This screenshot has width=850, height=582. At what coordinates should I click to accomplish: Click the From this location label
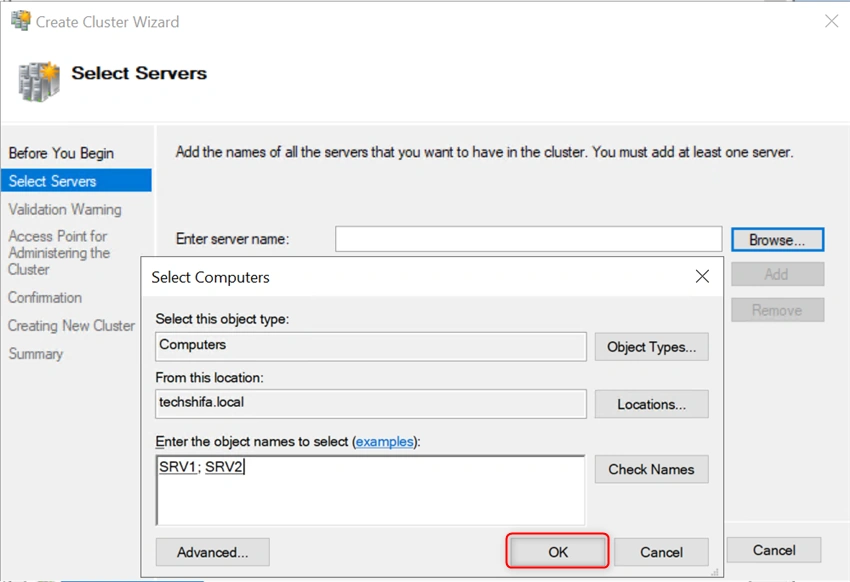pyautogui.click(x=209, y=377)
